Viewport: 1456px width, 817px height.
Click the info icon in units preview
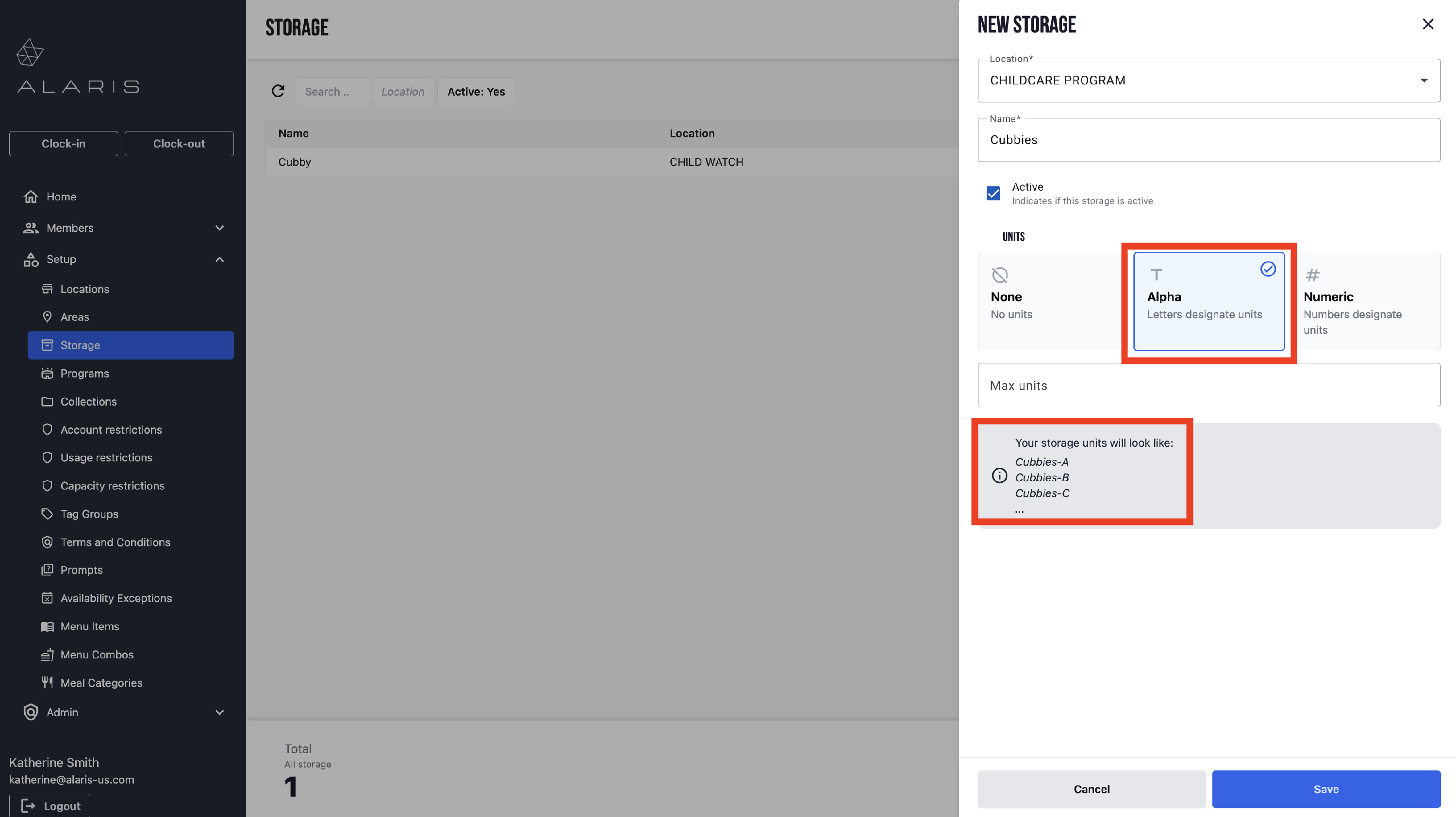point(999,475)
